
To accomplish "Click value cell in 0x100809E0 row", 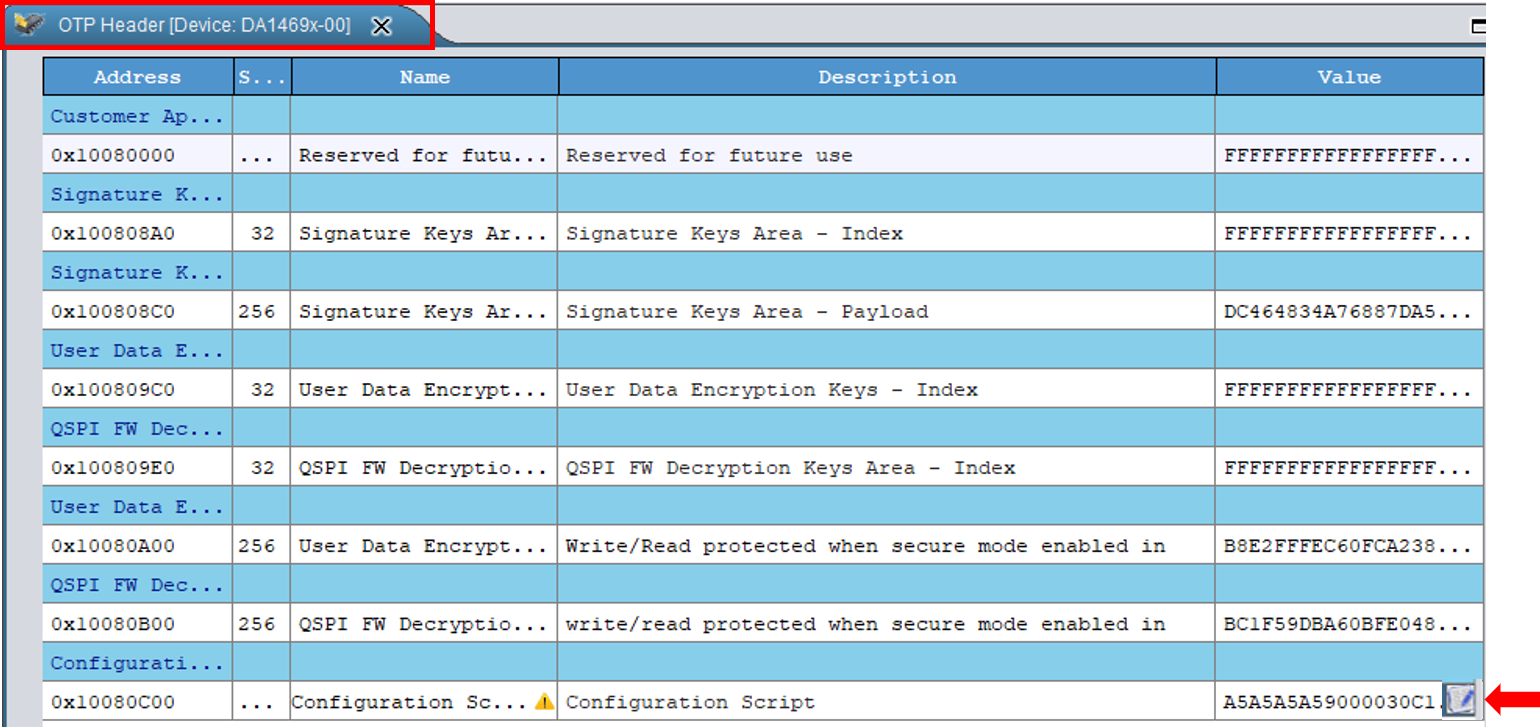I will [x=1349, y=467].
